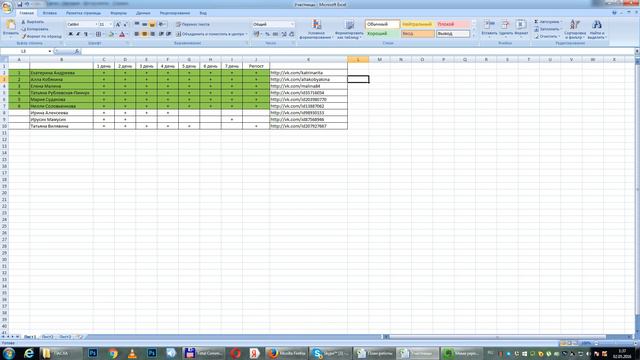Cut selection with the scissors icon
Screen dimensions: 640x360
click(24, 22)
